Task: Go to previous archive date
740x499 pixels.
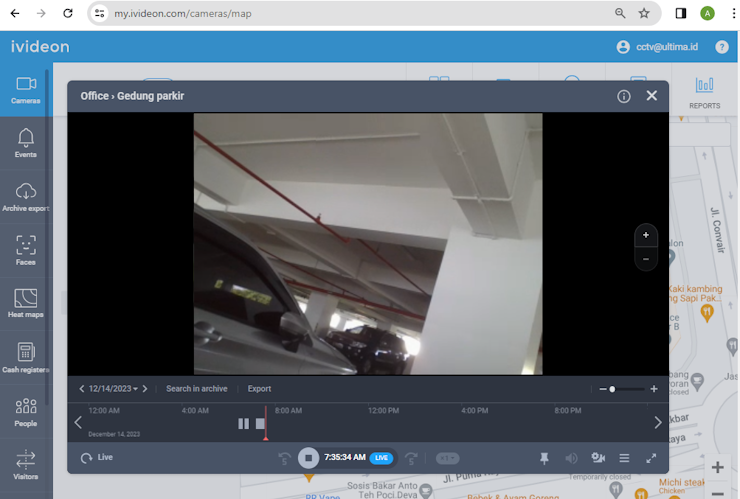Action: tap(82, 389)
